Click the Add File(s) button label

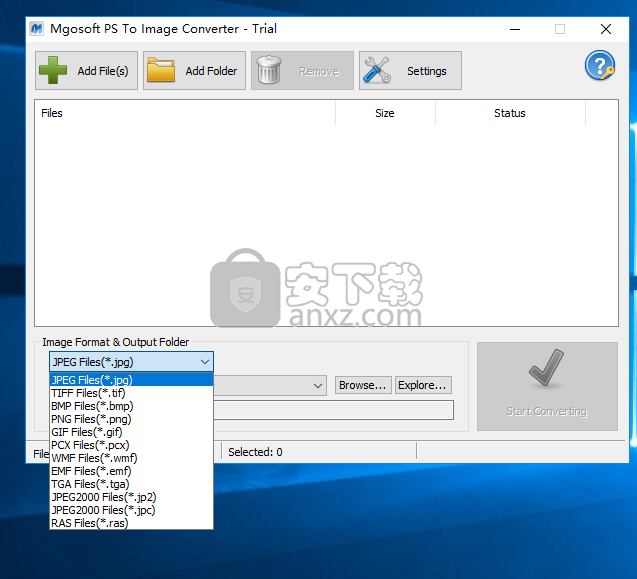(103, 71)
